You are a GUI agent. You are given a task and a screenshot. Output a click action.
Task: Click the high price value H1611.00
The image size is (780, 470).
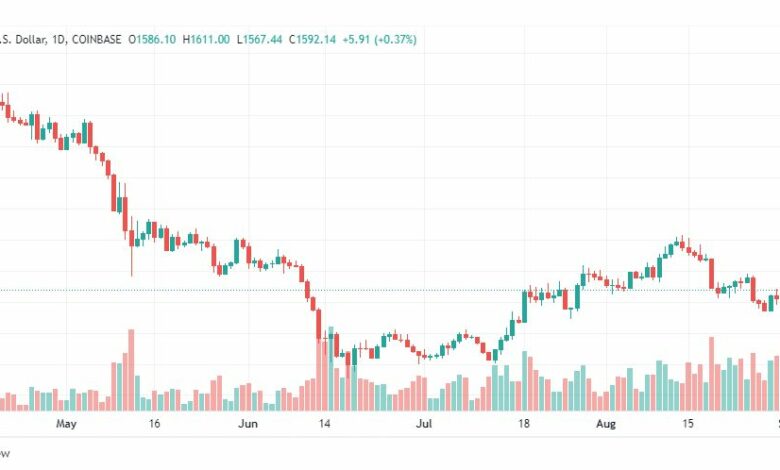pyautogui.click(x=206, y=39)
